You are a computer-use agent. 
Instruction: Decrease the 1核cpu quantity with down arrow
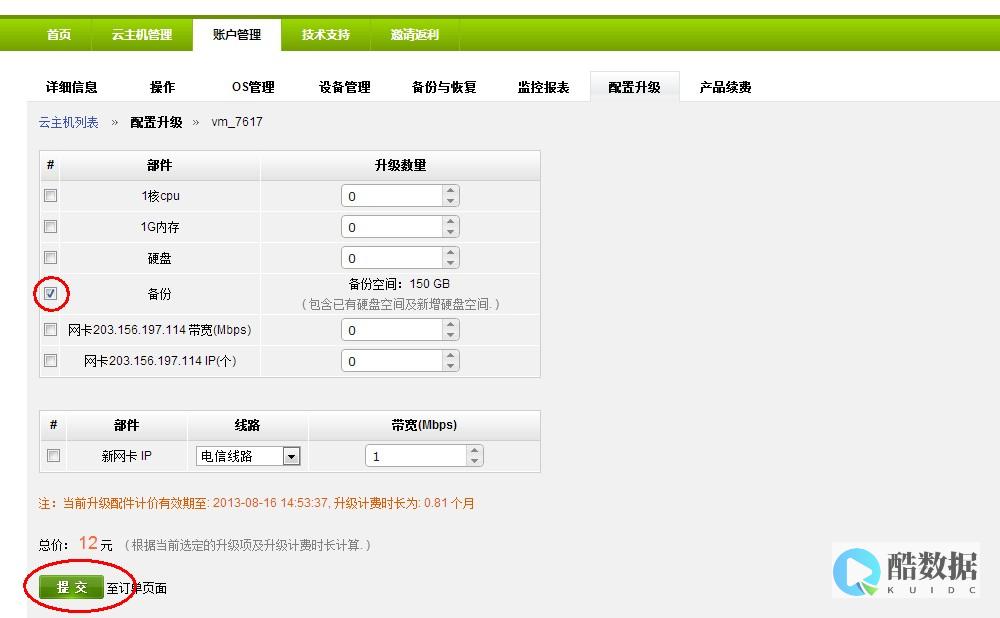(x=451, y=201)
